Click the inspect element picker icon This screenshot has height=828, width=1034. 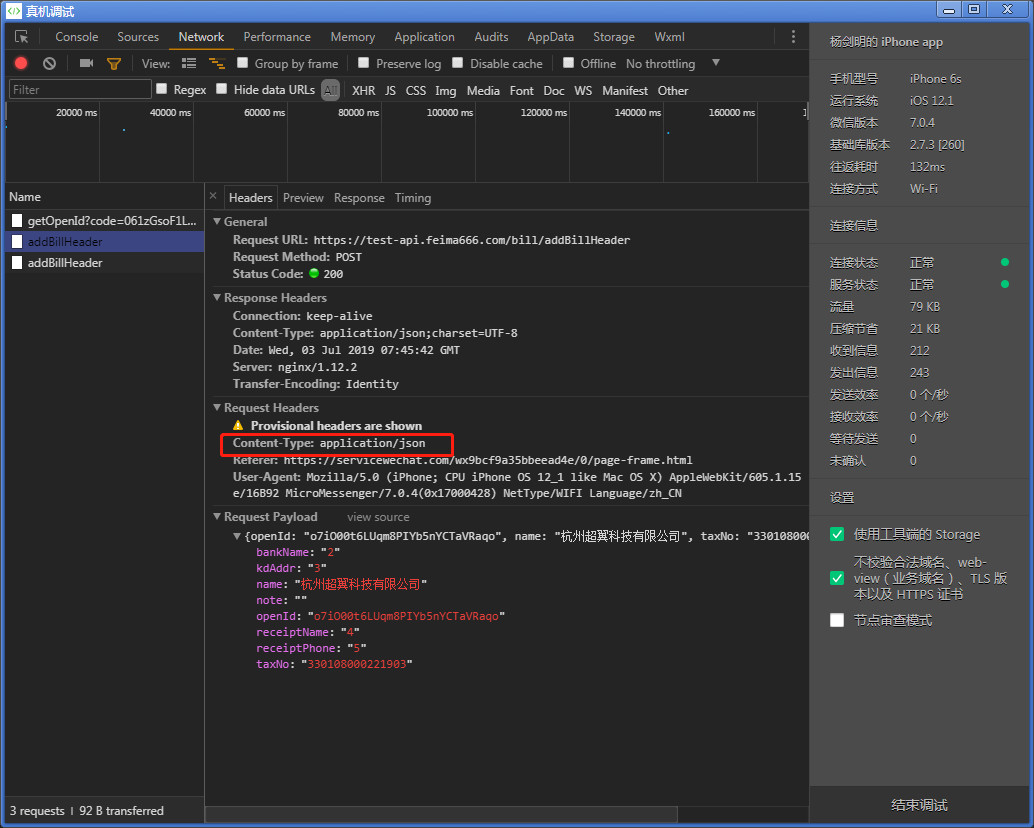[22, 37]
